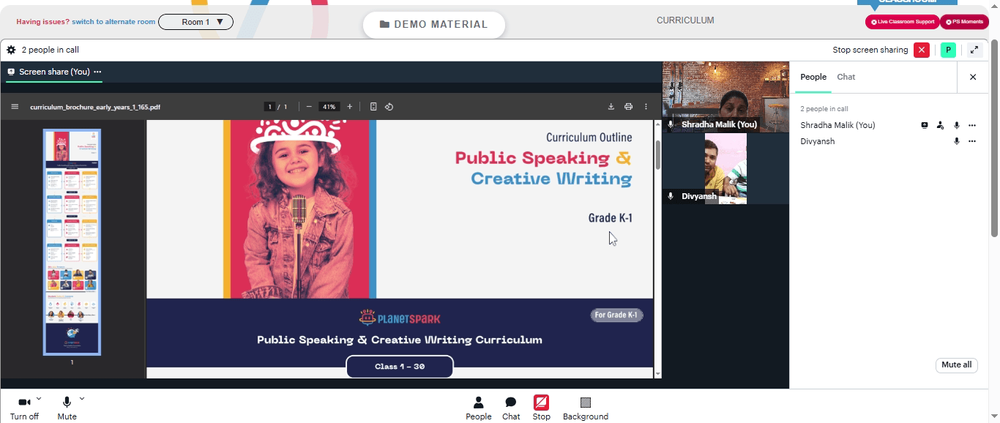This screenshot has width=1000, height=423.
Task: Expand camera options chevron
Action: [38, 399]
